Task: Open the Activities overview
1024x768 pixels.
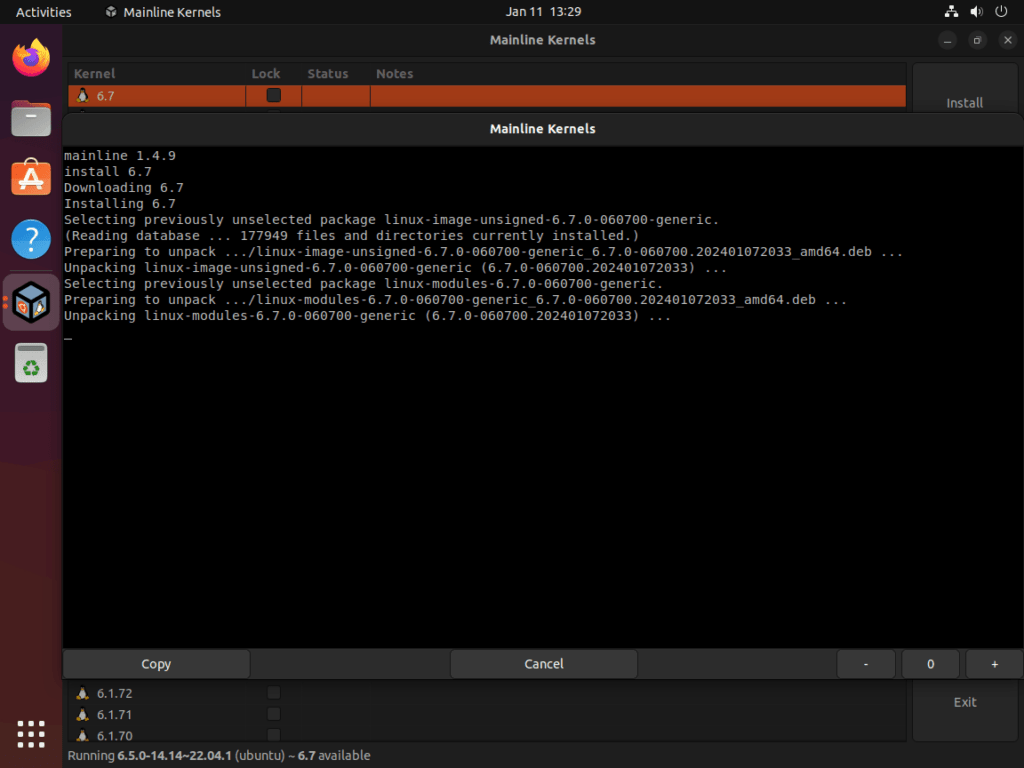Action: click(43, 11)
